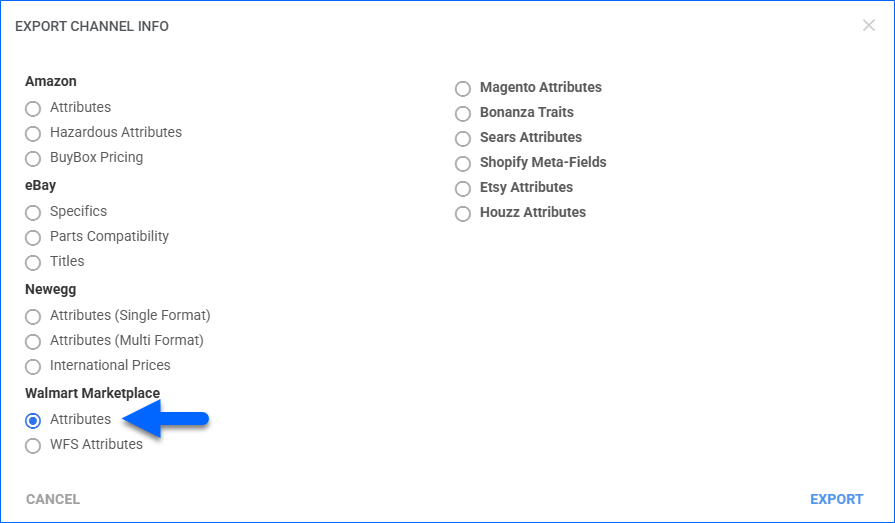The image size is (895, 523).
Task: Select Newegg Attributes (Single Format)
Action: (x=33, y=316)
